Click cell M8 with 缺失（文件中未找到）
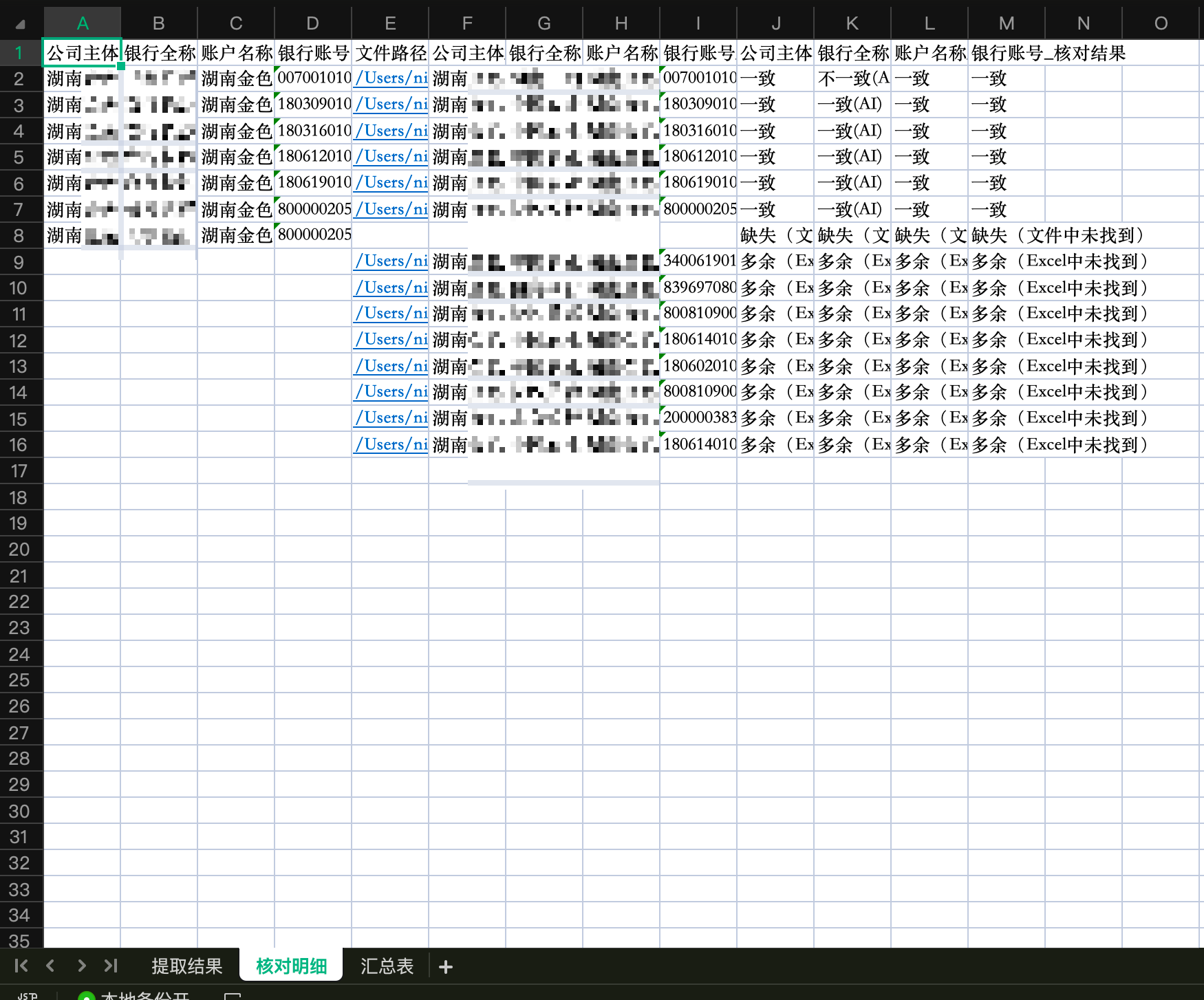The height and width of the screenshot is (1000, 1204). pos(1006,236)
